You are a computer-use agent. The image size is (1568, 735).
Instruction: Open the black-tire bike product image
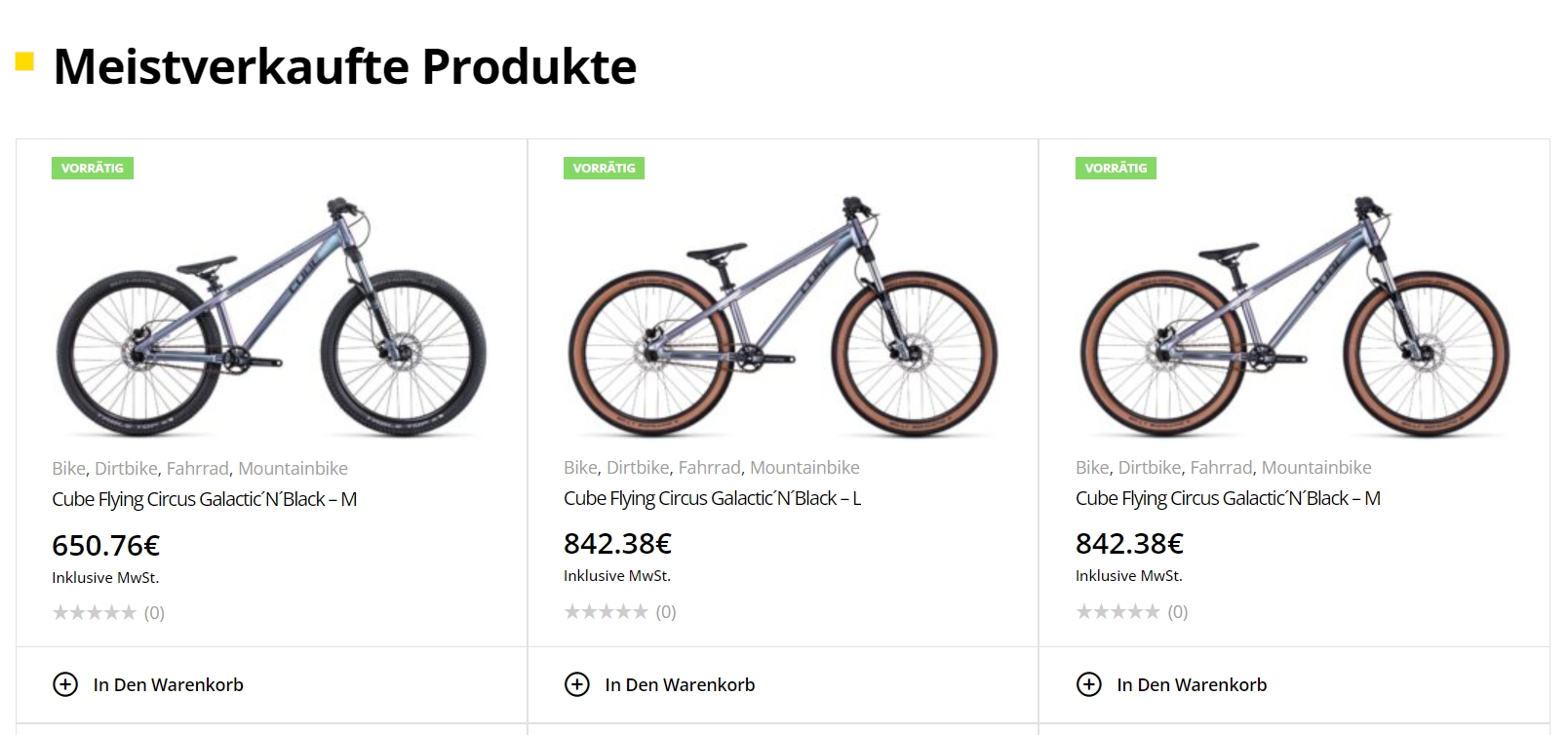[271, 316]
